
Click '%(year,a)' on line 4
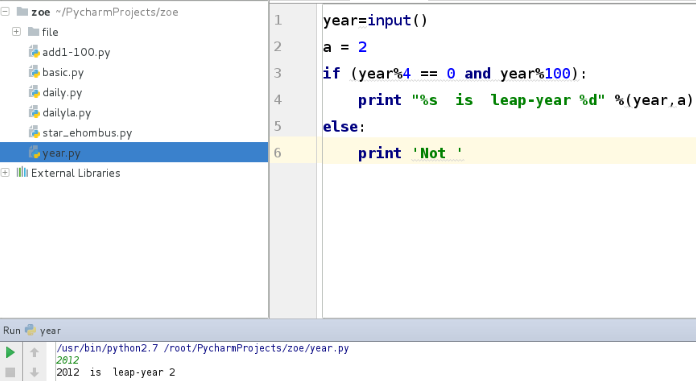(654, 100)
